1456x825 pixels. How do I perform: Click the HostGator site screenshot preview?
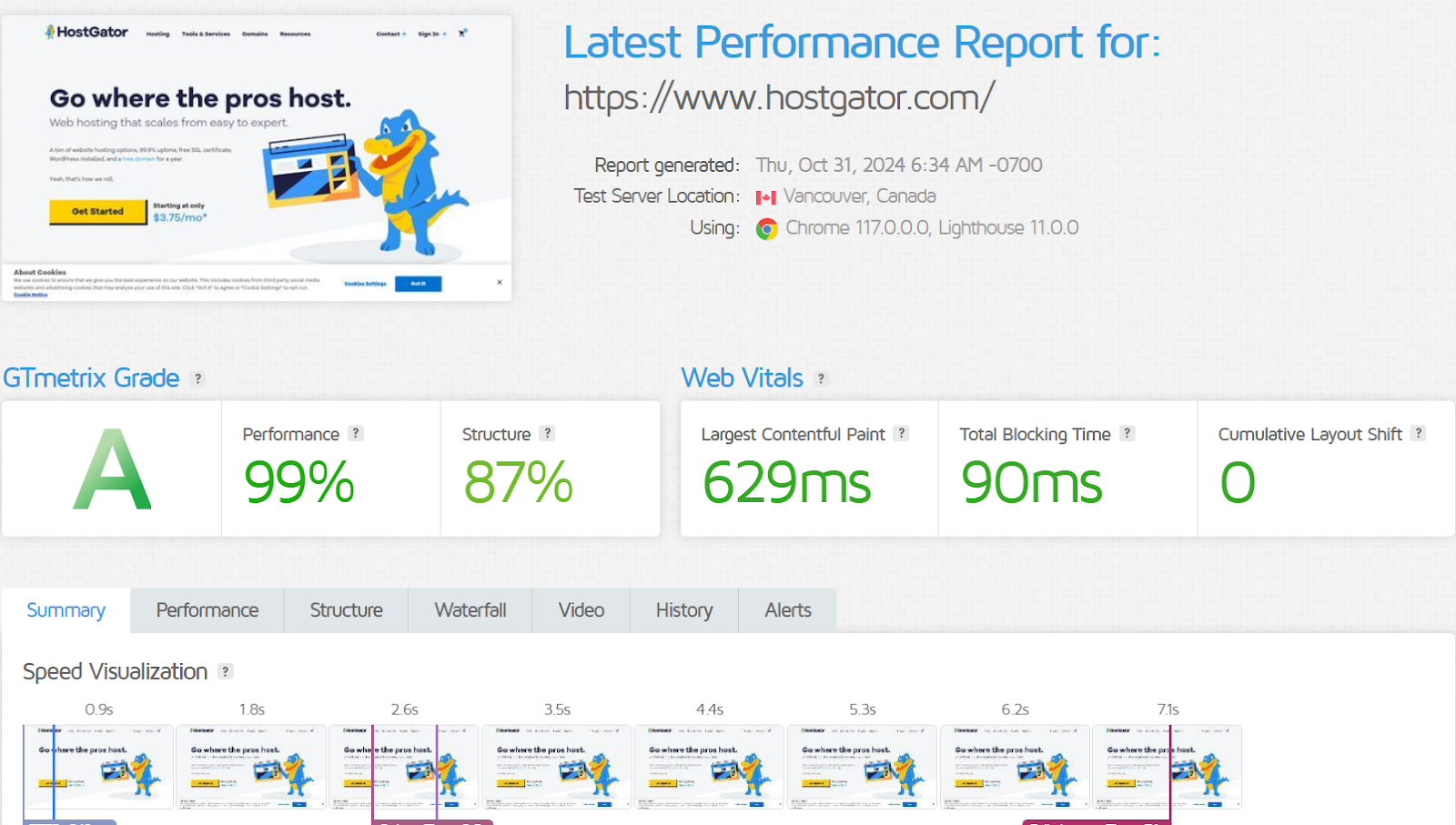click(x=257, y=158)
